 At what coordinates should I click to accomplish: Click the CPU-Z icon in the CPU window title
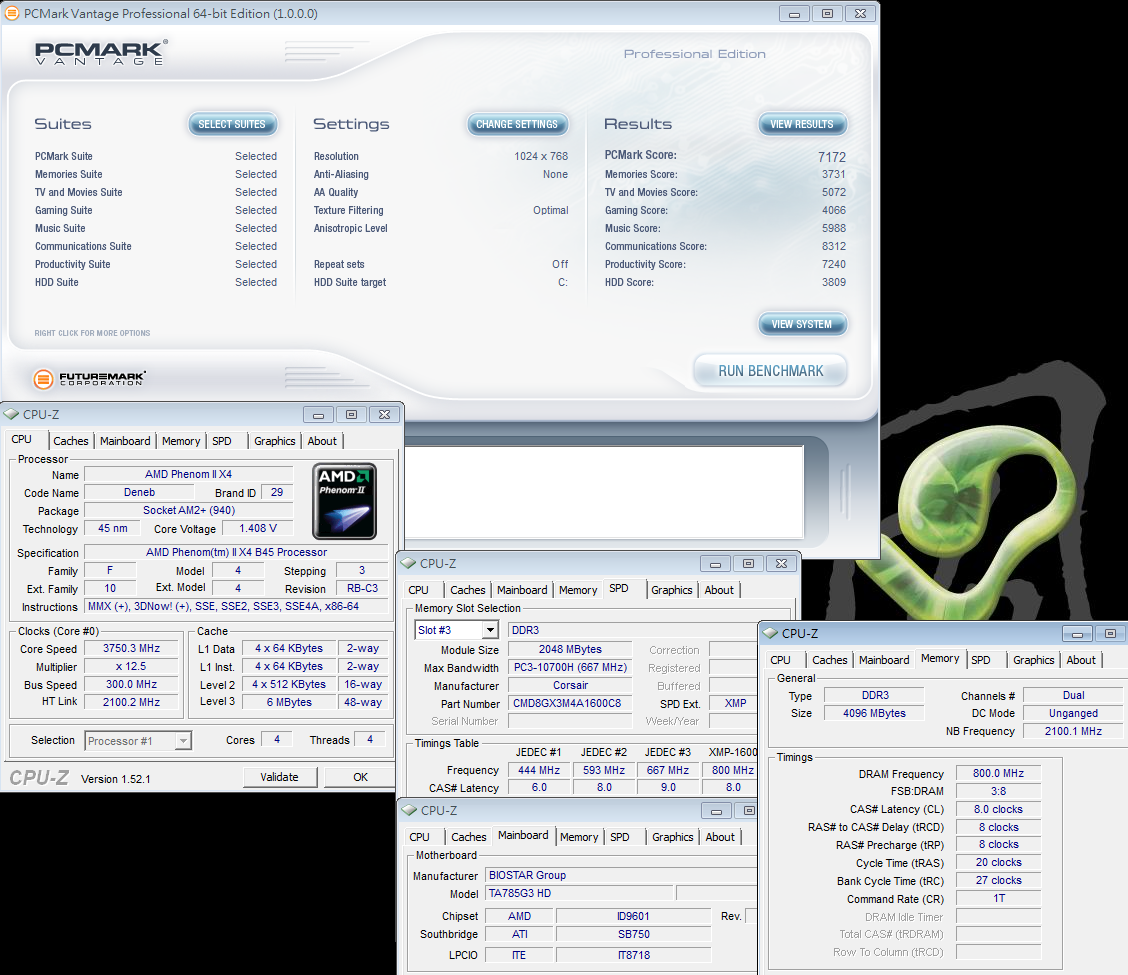tap(12, 414)
